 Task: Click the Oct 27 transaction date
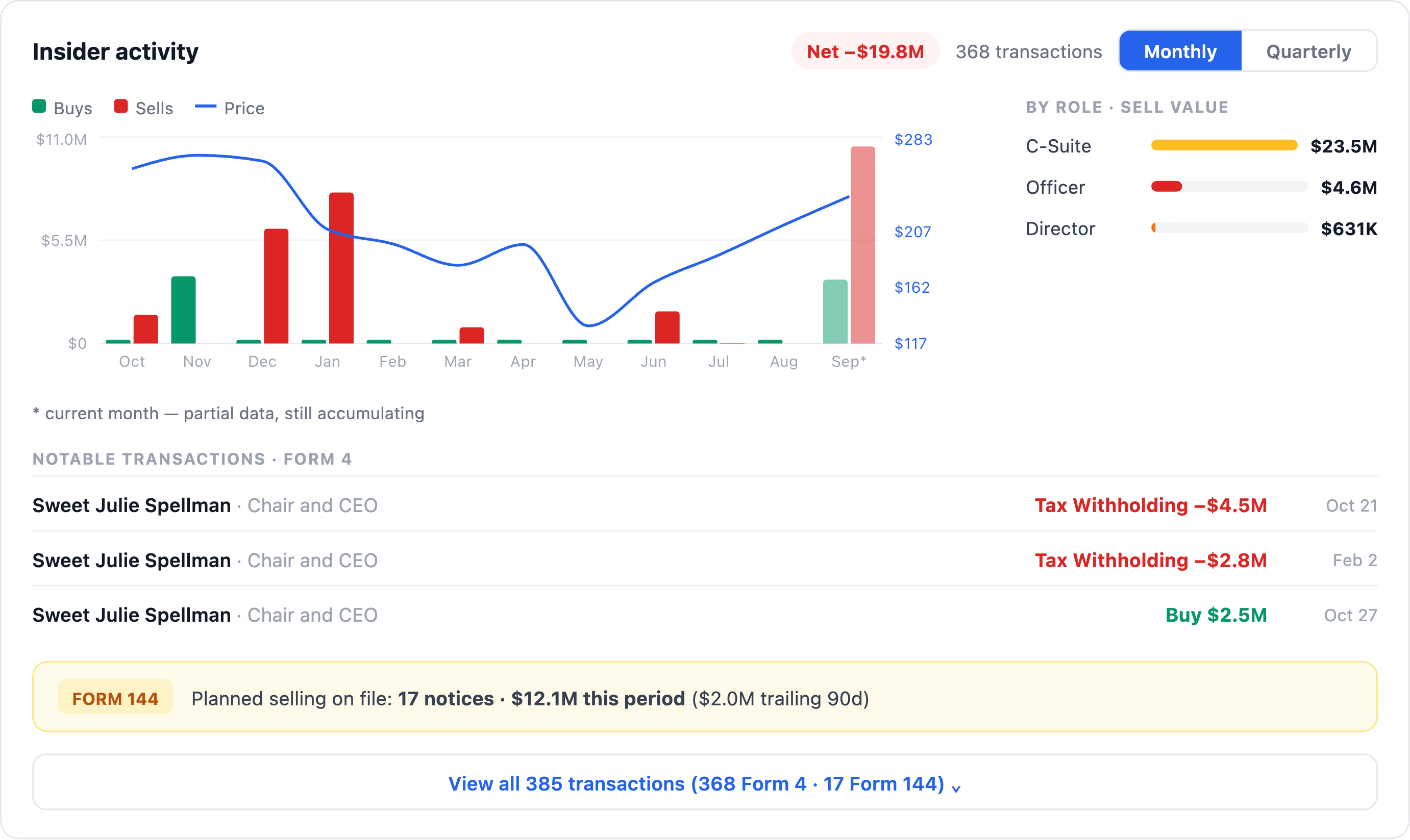(x=1350, y=615)
